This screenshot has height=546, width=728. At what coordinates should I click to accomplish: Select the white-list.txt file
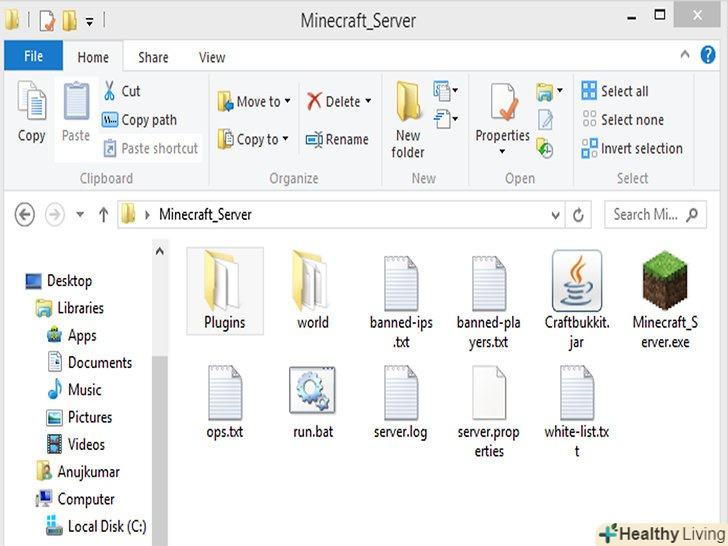pos(577,411)
